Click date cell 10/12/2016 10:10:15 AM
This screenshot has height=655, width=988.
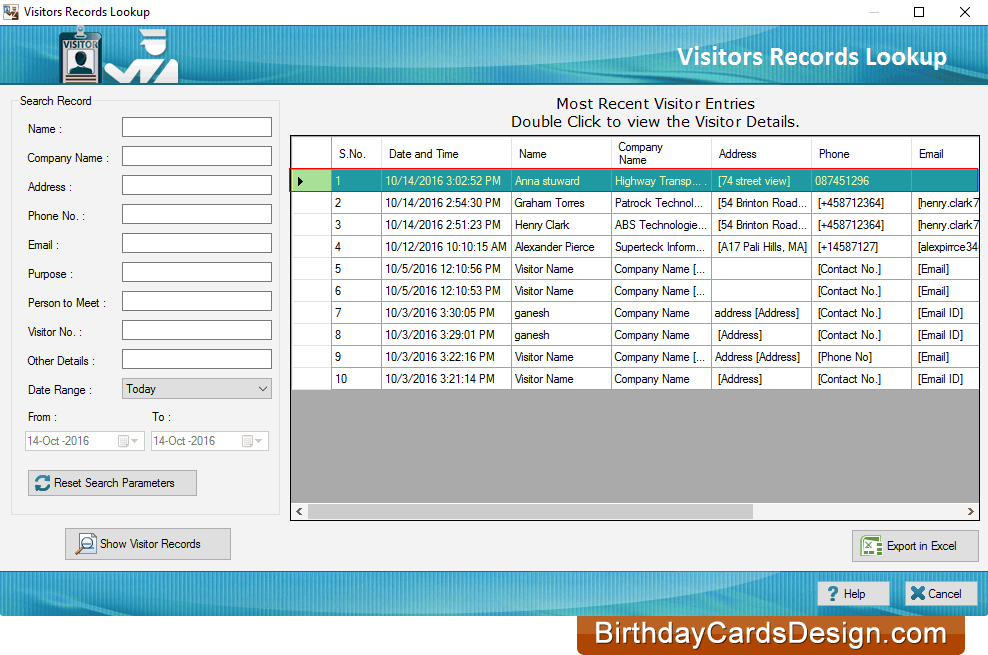(446, 247)
